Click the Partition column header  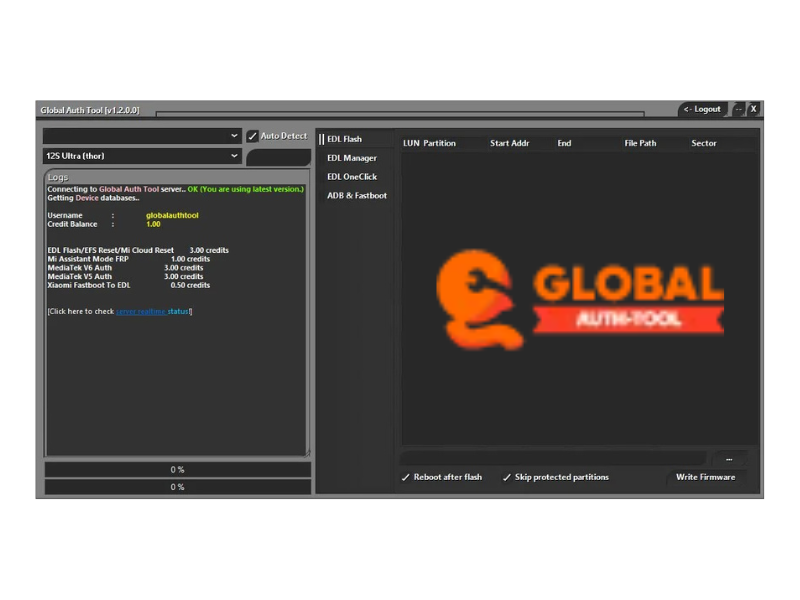pos(439,143)
